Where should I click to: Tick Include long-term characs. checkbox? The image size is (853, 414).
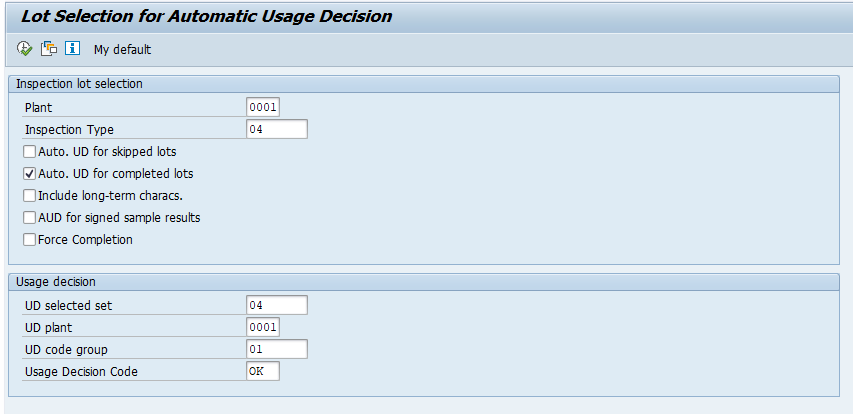29,195
